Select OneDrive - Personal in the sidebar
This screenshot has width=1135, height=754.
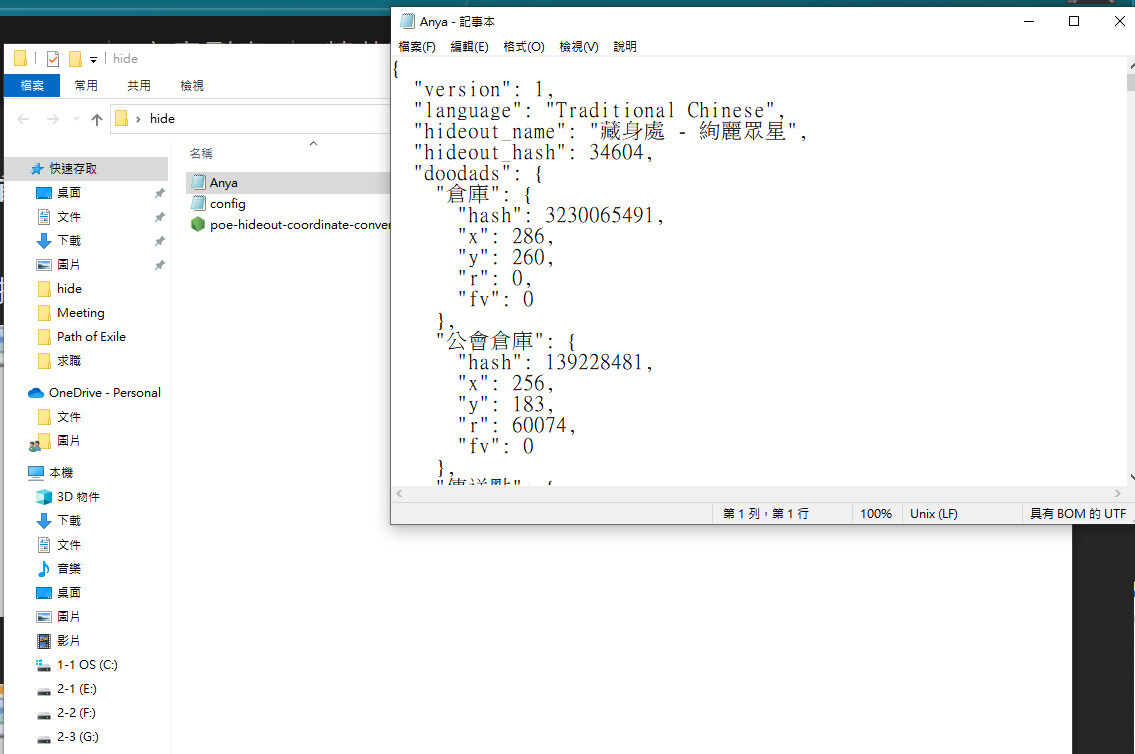click(x=104, y=392)
